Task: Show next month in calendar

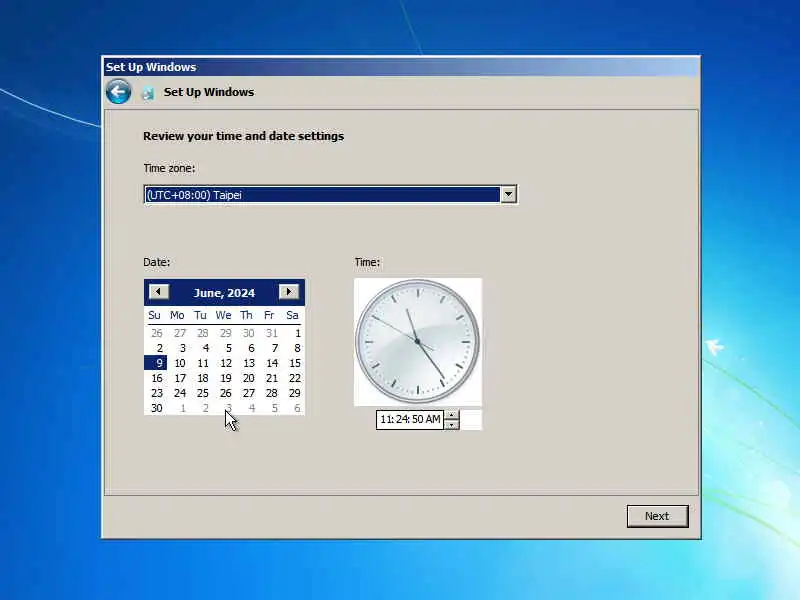Action: [x=289, y=291]
